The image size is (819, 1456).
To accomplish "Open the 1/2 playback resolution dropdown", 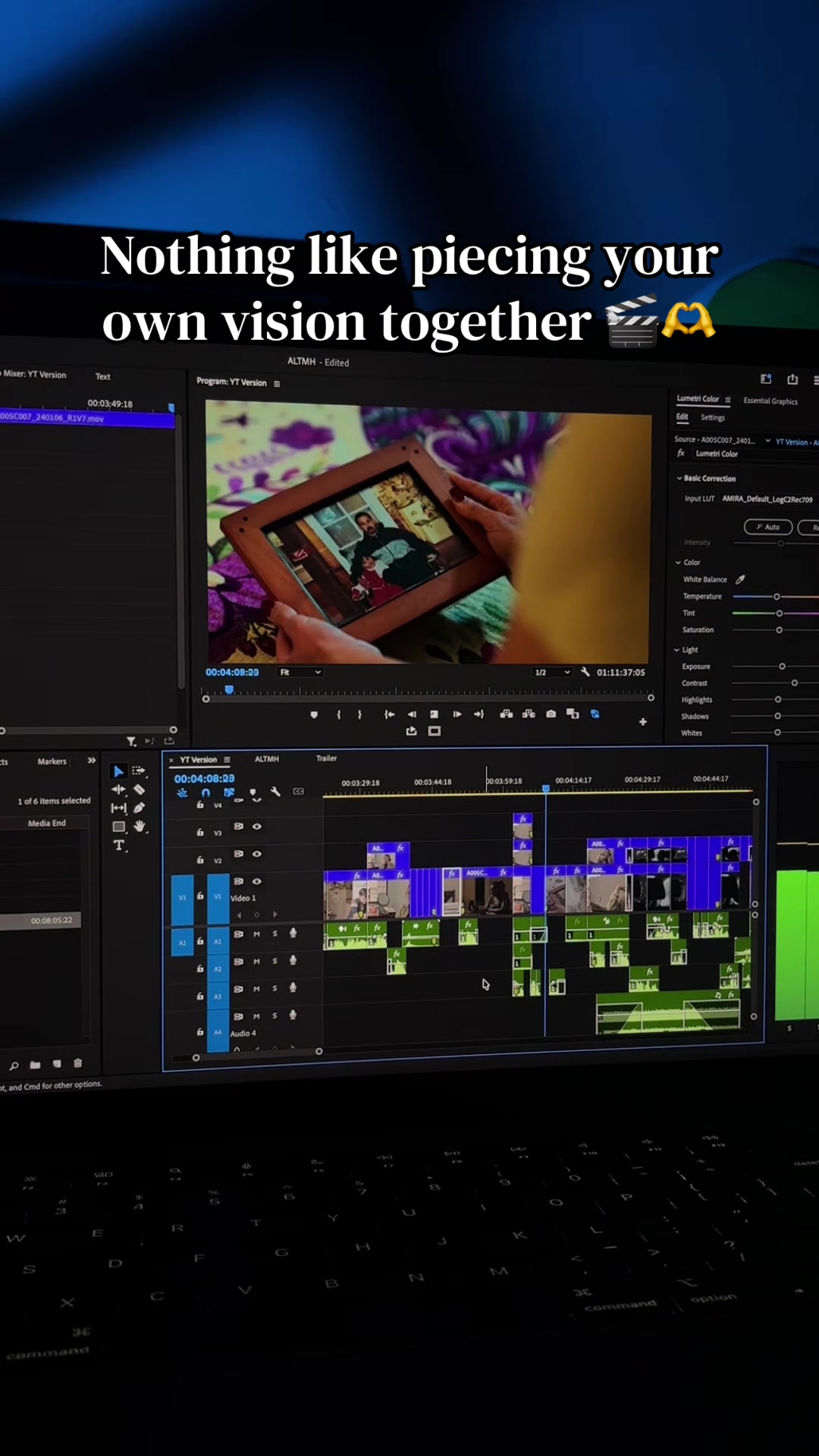I will (552, 672).
